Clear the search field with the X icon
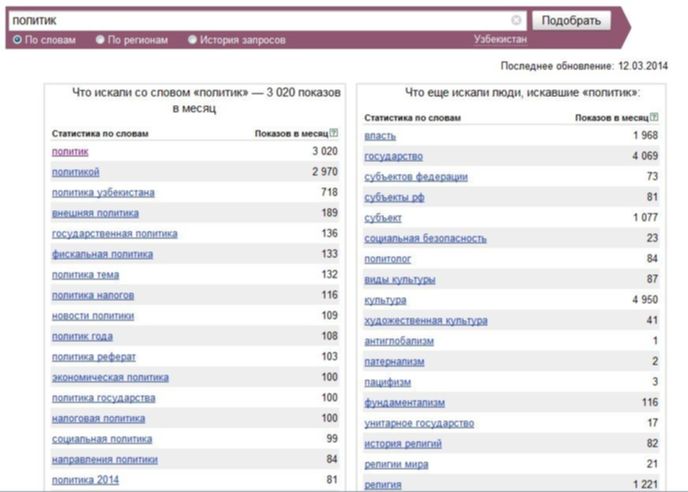 [516, 20]
